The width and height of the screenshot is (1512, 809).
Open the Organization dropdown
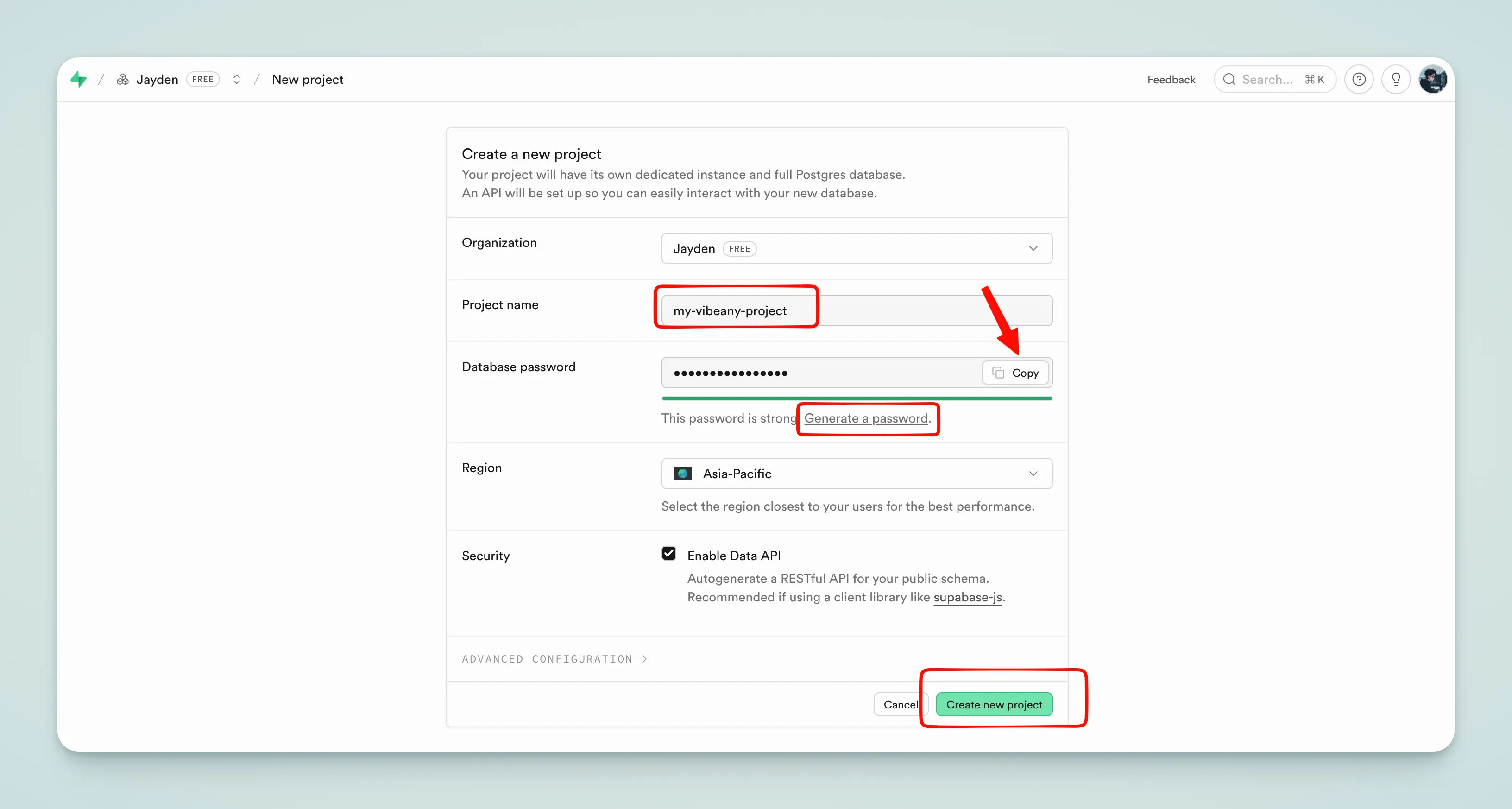click(x=857, y=248)
